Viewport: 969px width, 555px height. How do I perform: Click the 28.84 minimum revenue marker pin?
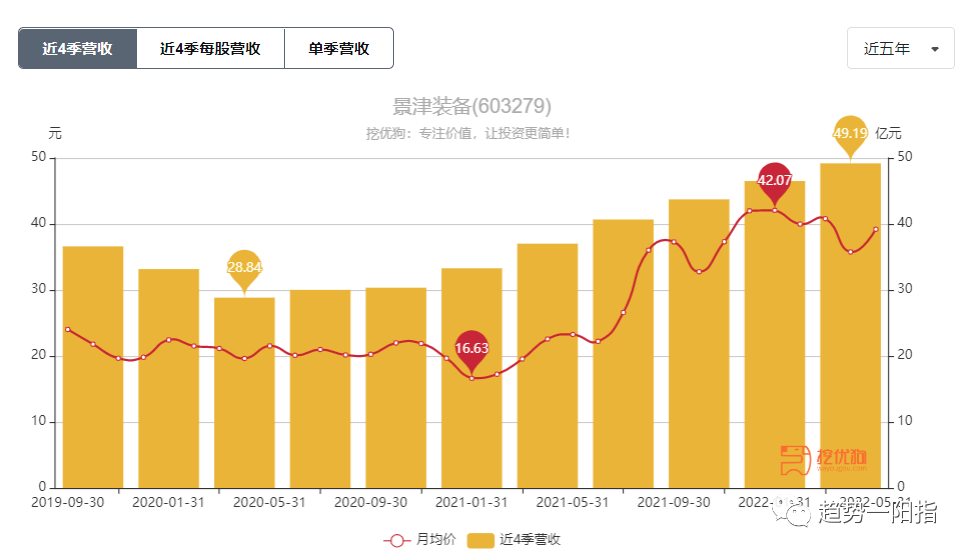(244, 269)
